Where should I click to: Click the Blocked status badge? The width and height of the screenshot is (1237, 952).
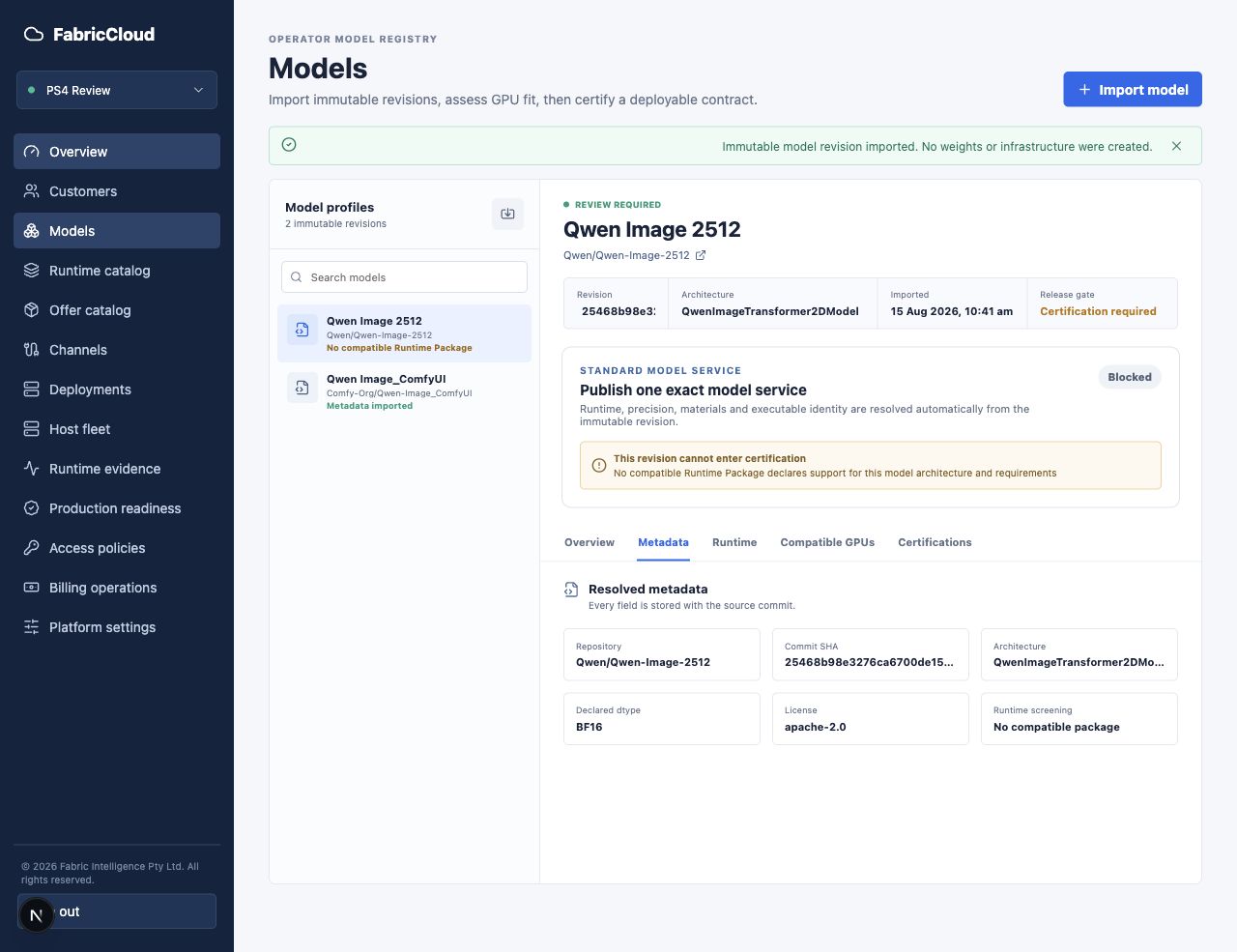[x=1130, y=377]
